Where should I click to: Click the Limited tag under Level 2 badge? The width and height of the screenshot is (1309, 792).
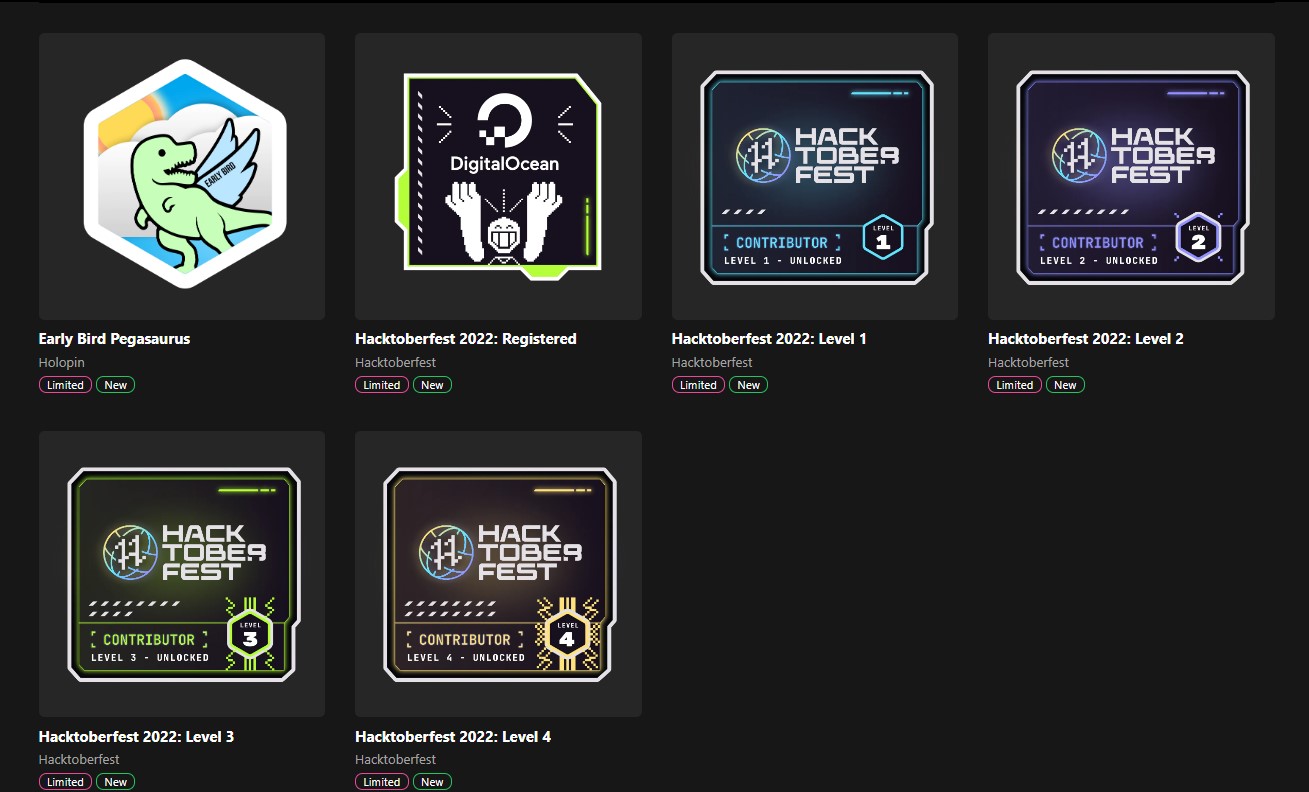point(1014,384)
